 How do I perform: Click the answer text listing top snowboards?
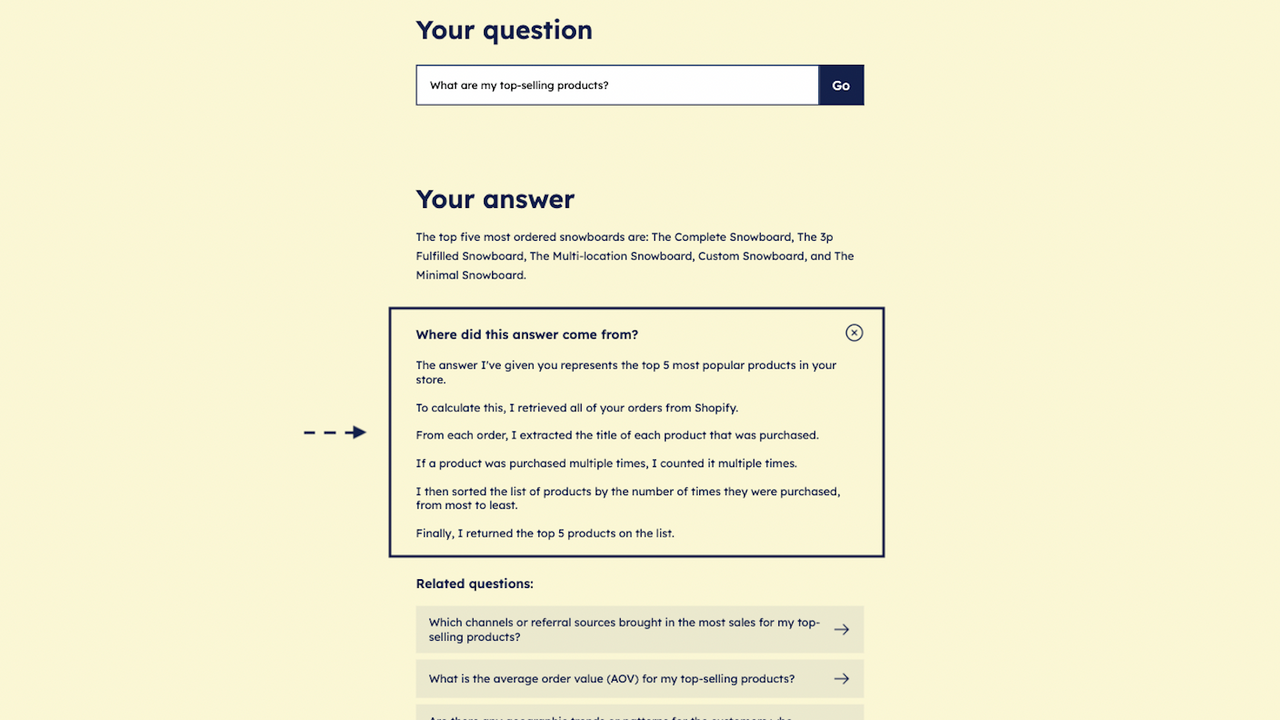click(634, 256)
